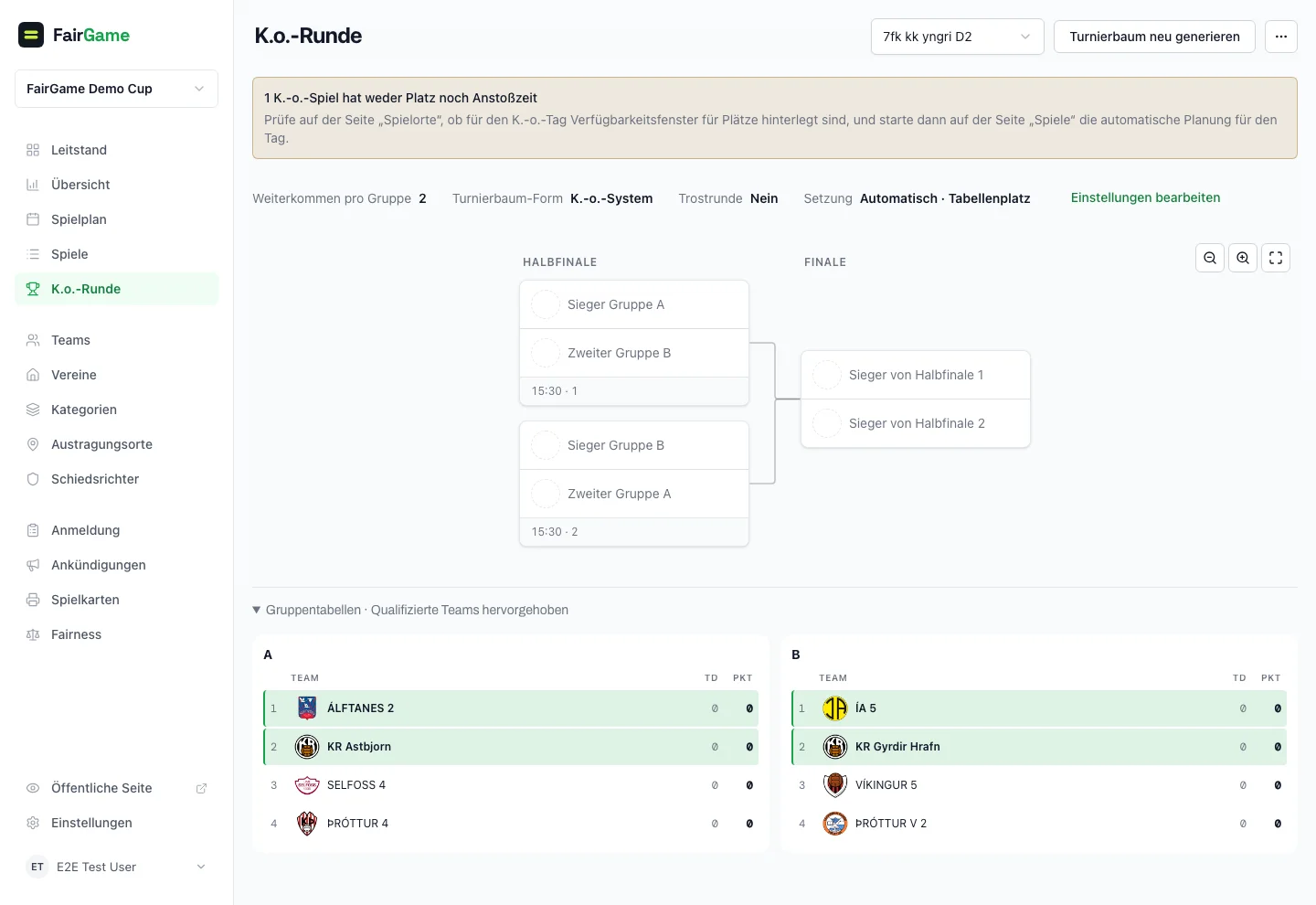Zoom out the tournament bracket
The height and width of the screenshot is (905, 1316).
1210,258
